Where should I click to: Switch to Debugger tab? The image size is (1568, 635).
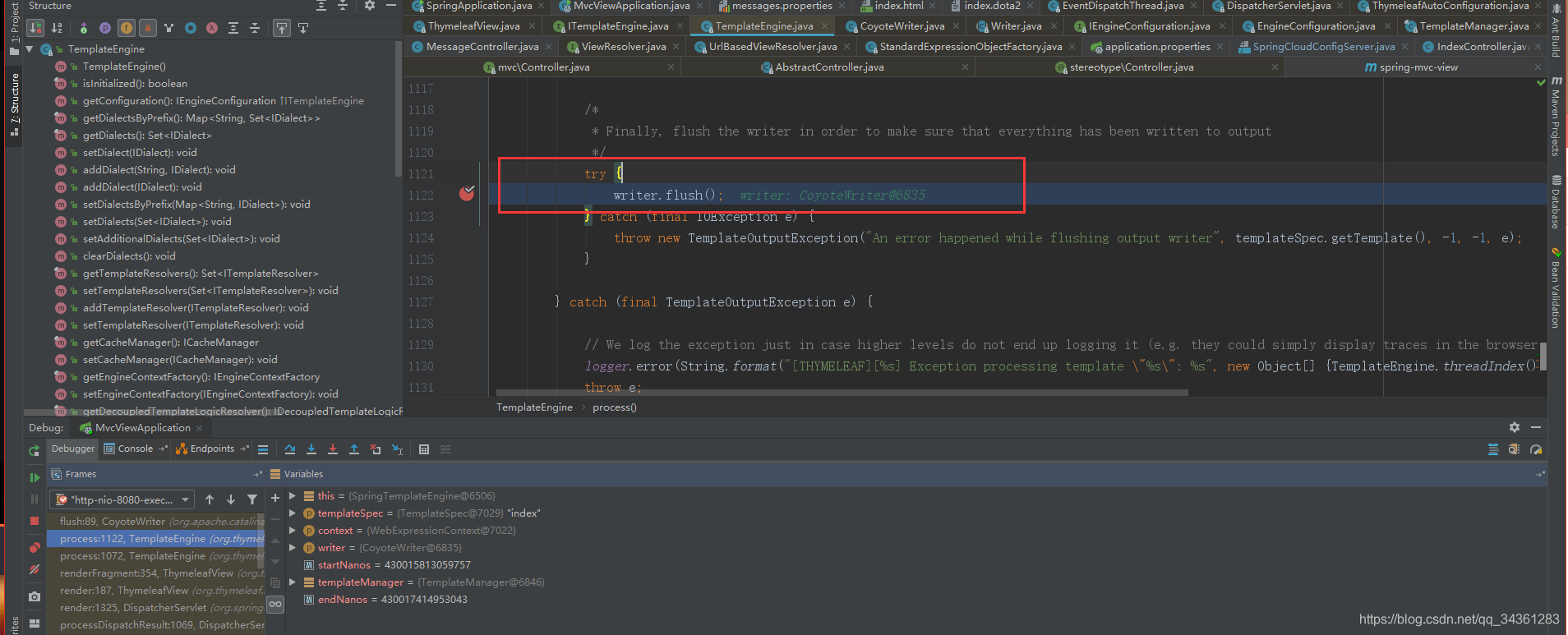73,449
